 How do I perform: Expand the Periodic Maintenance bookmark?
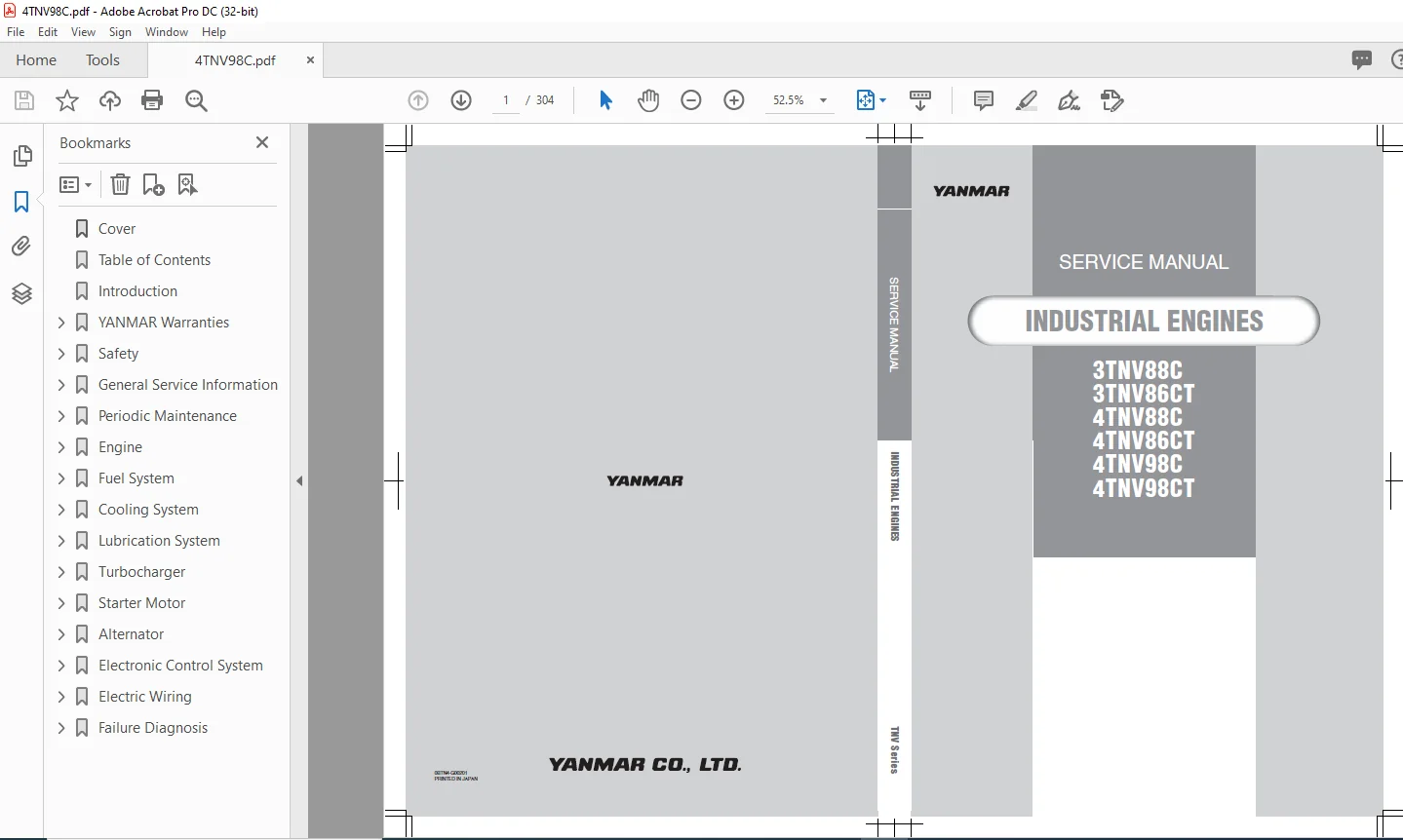pos(61,416)
